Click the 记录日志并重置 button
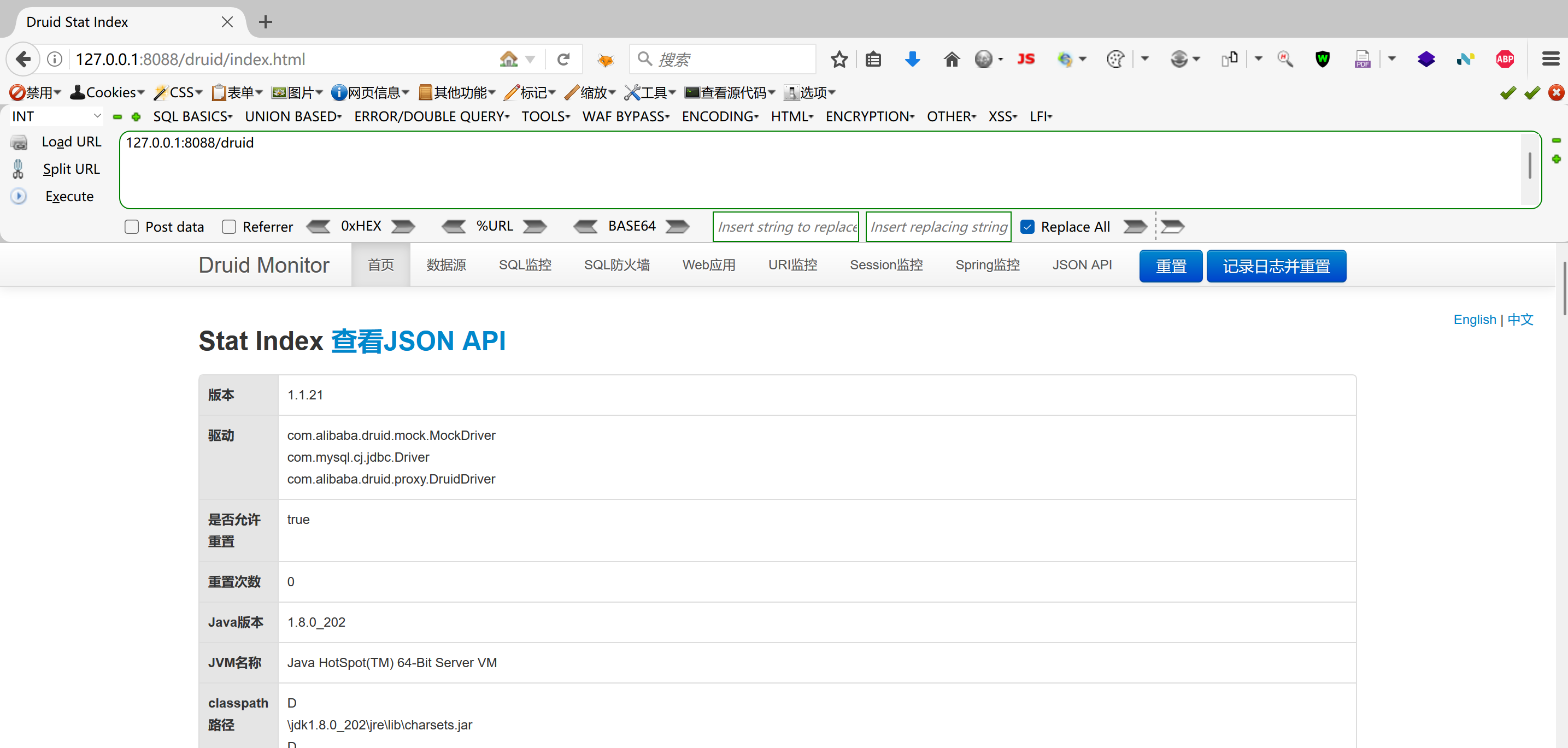Screen dimensions: 1568x748 (x=1276, y=266)
